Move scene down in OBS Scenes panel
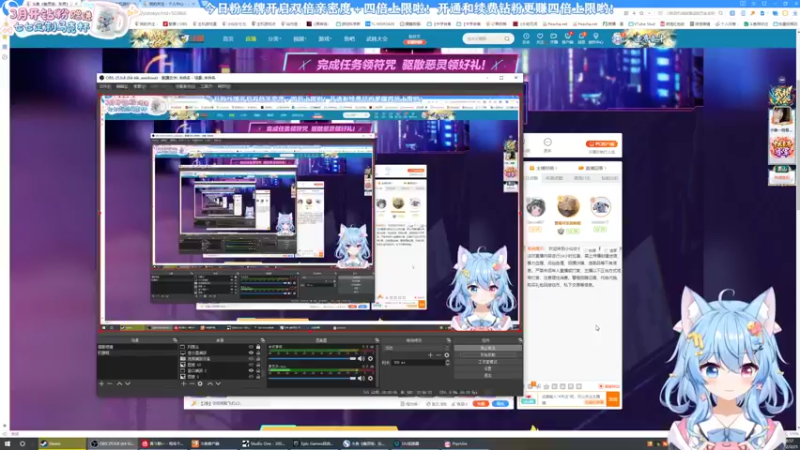This screenshot has height=450, width=800. [x=128, y=384]
